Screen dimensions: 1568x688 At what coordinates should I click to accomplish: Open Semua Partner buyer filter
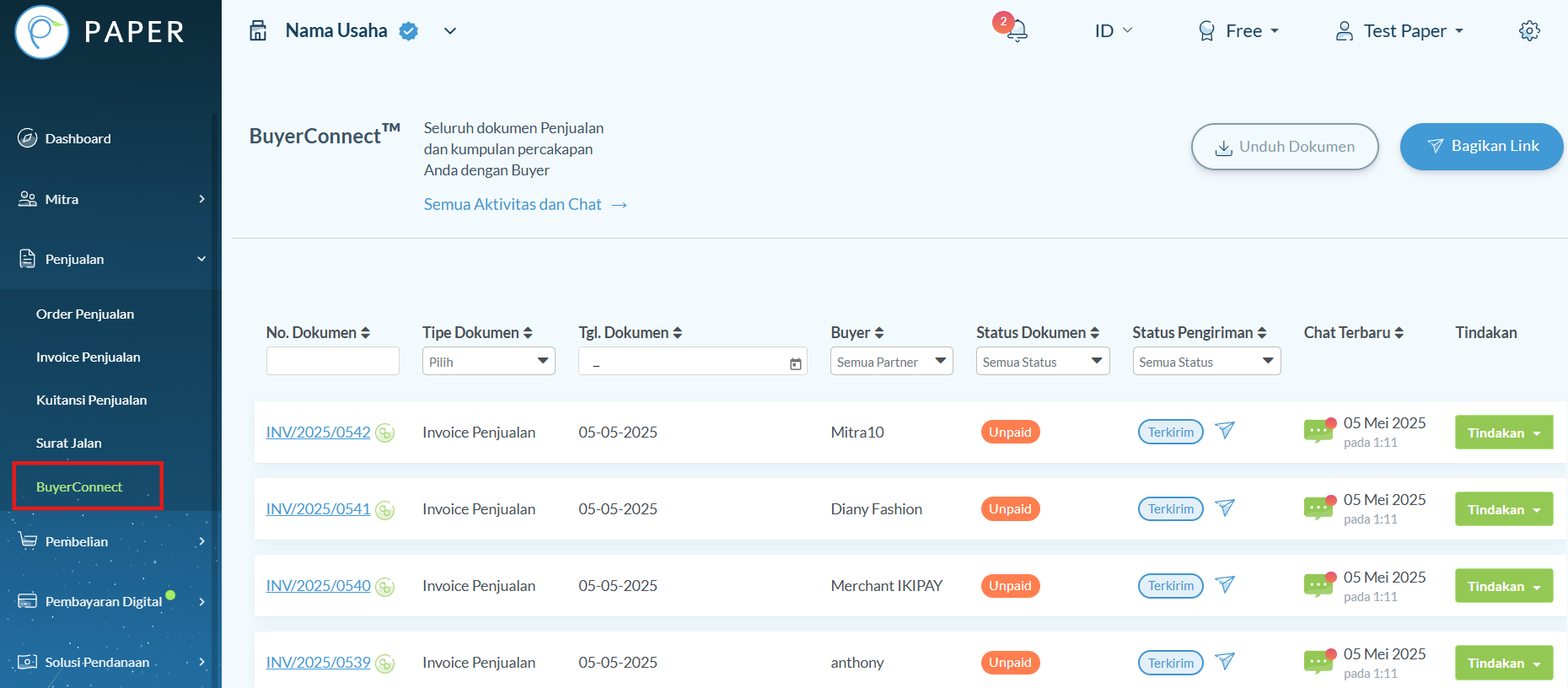click(x=891, y=361)
